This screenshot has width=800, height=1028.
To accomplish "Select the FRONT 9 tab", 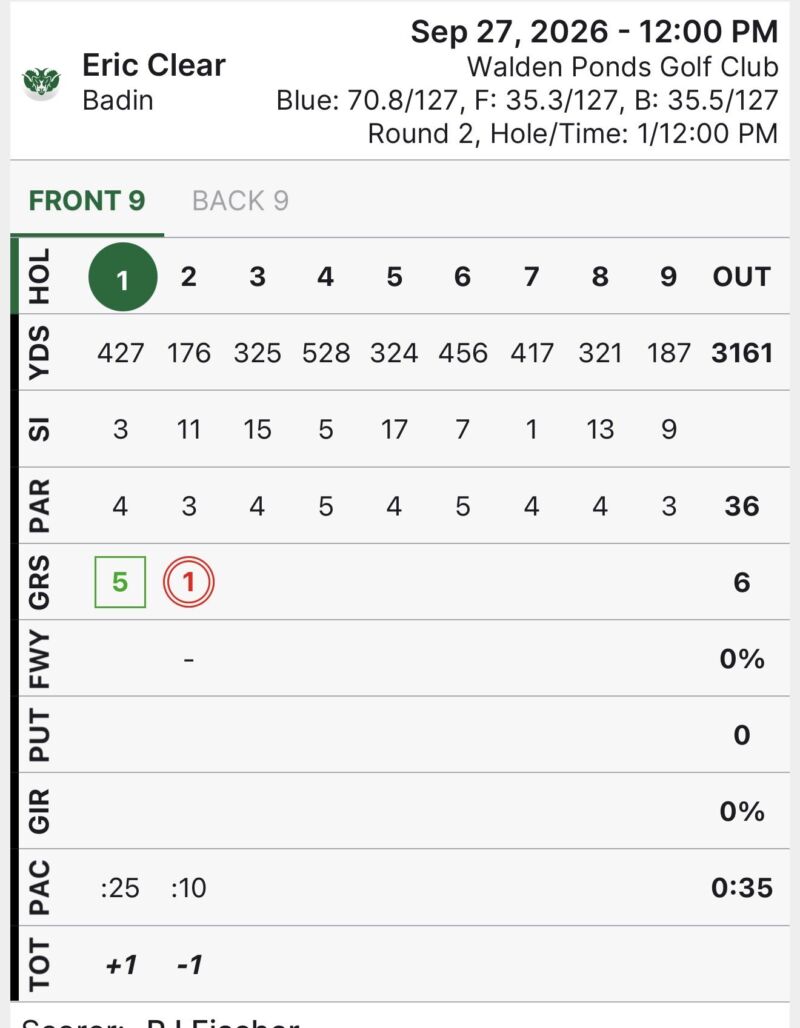I will (87, 201).
